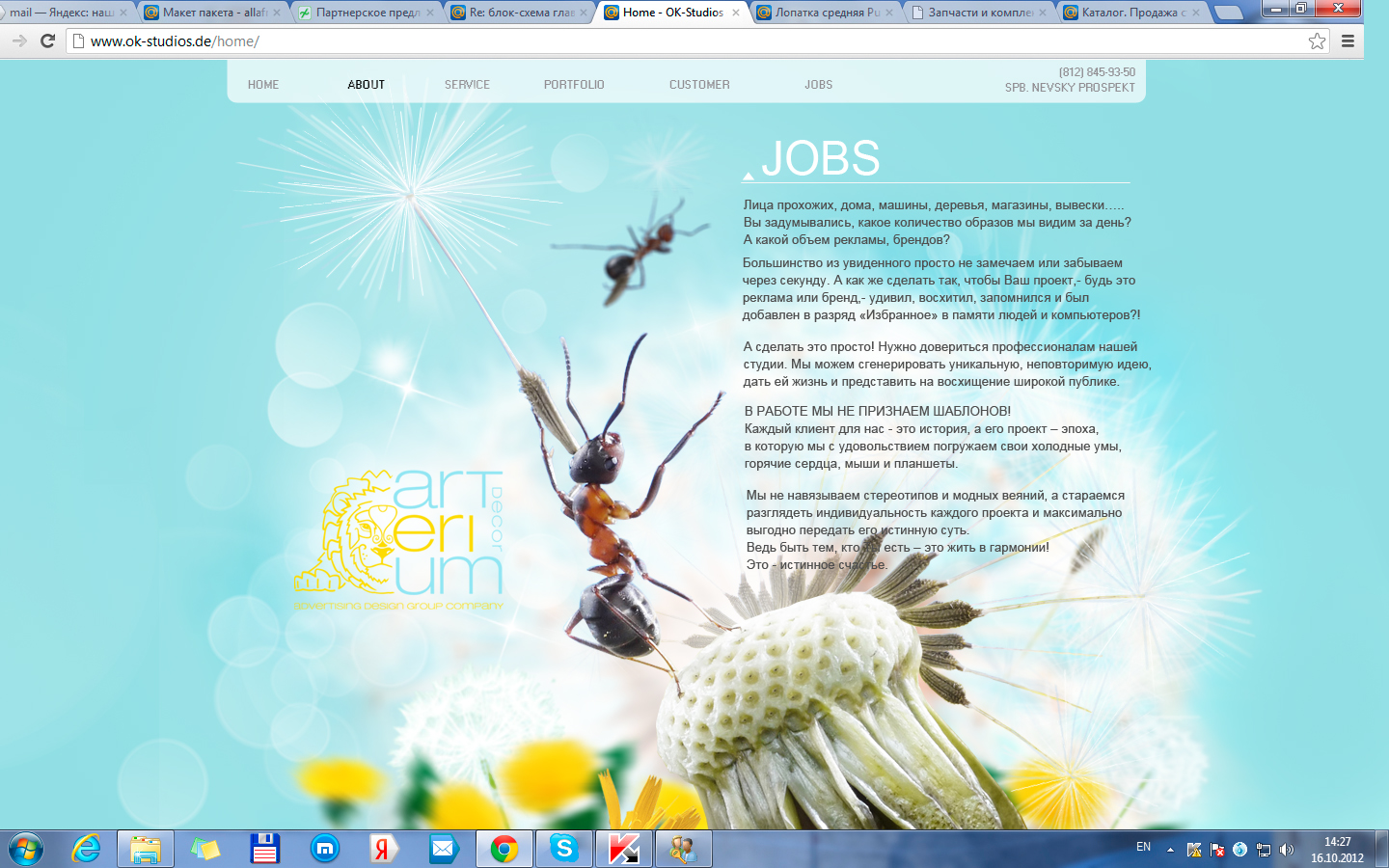Viewport: 1389px width, 868px height.
Task: Open the JOBS navigation link
Action: point(819,85)
